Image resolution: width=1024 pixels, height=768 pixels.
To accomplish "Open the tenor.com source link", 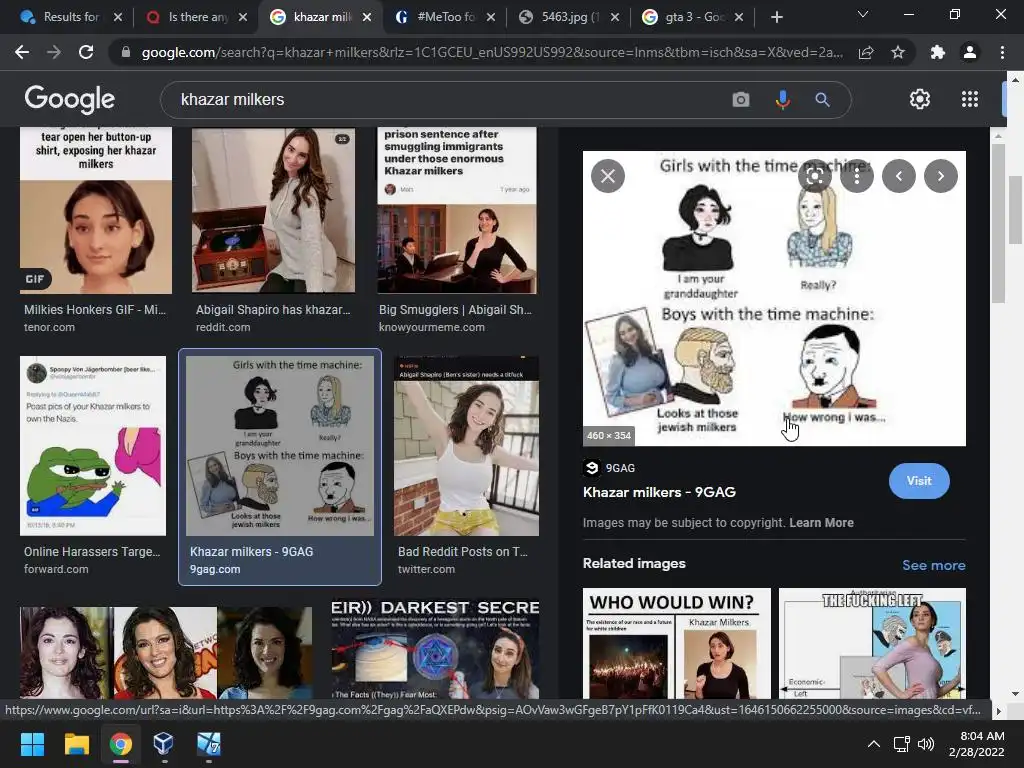I will pyautogui.click(x=50, y=327).
